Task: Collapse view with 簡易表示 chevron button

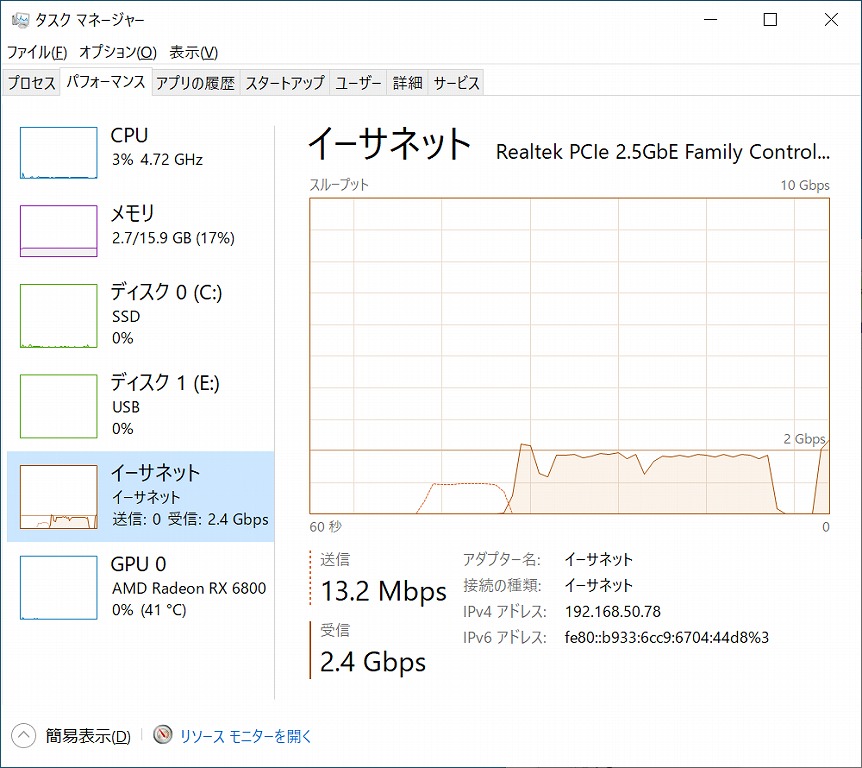Action: 24,736
